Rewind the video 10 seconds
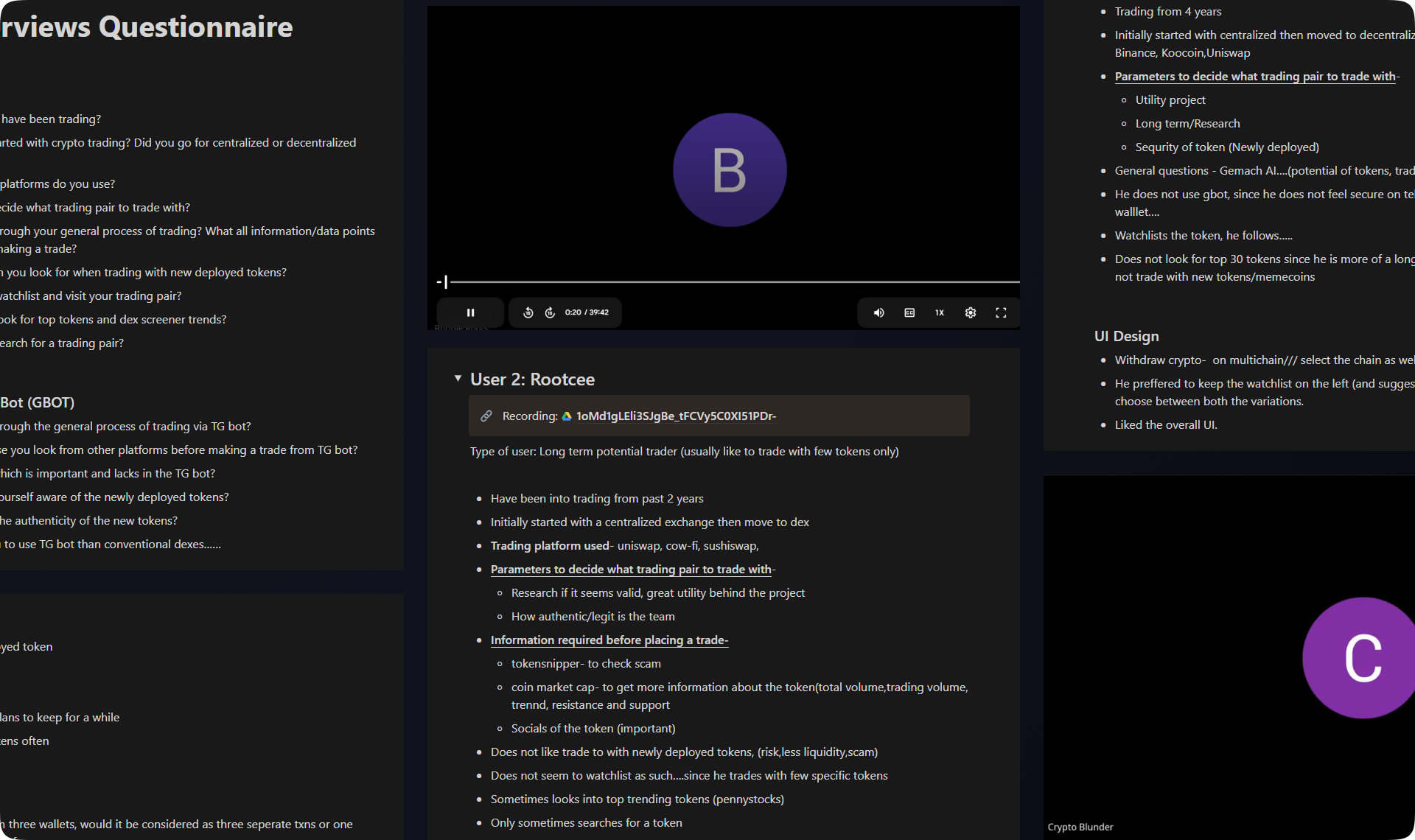 point(528,312)
